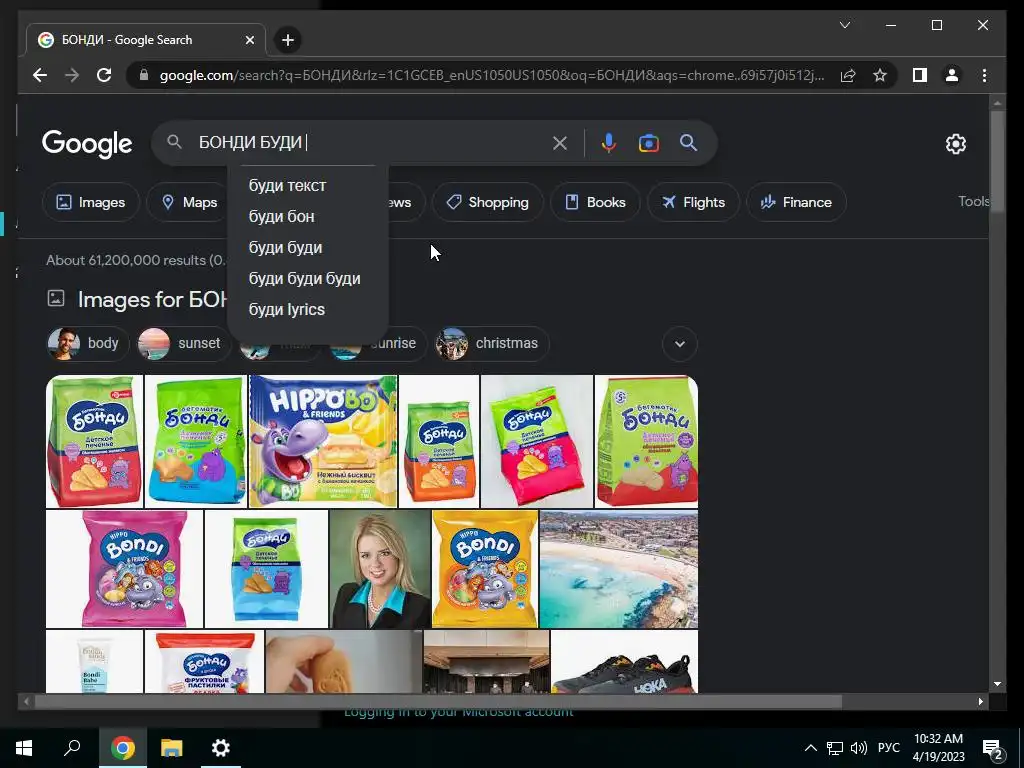Select the Maps filter tab
Image resolution: width=1024 pixels, height=768 pixels.
point(189,202)
